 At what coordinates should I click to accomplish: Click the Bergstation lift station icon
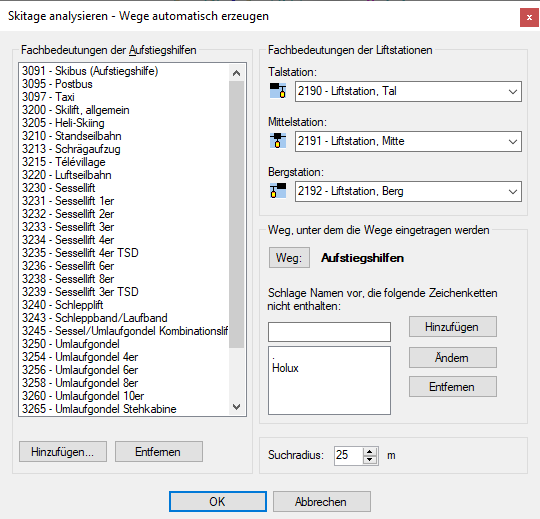coord(278,191)
